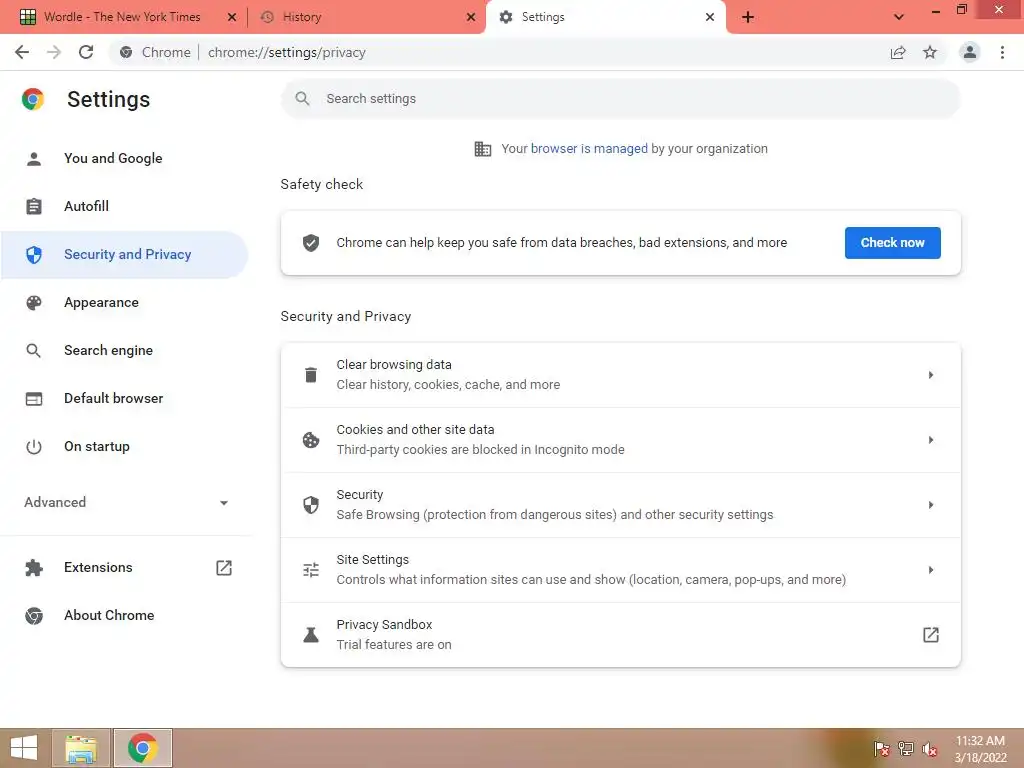Click the Cookies row arrow
1024x768 pixels.
(x=931, y=440)
